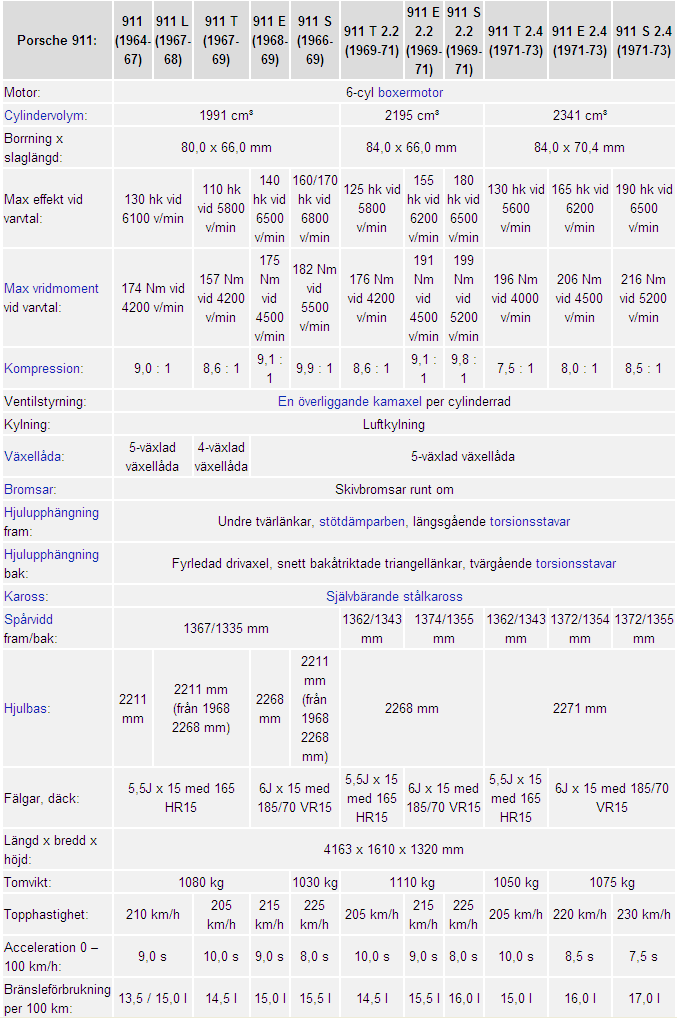Click the 'Skivbromsar runt om' cell

(x=394, y=490)
